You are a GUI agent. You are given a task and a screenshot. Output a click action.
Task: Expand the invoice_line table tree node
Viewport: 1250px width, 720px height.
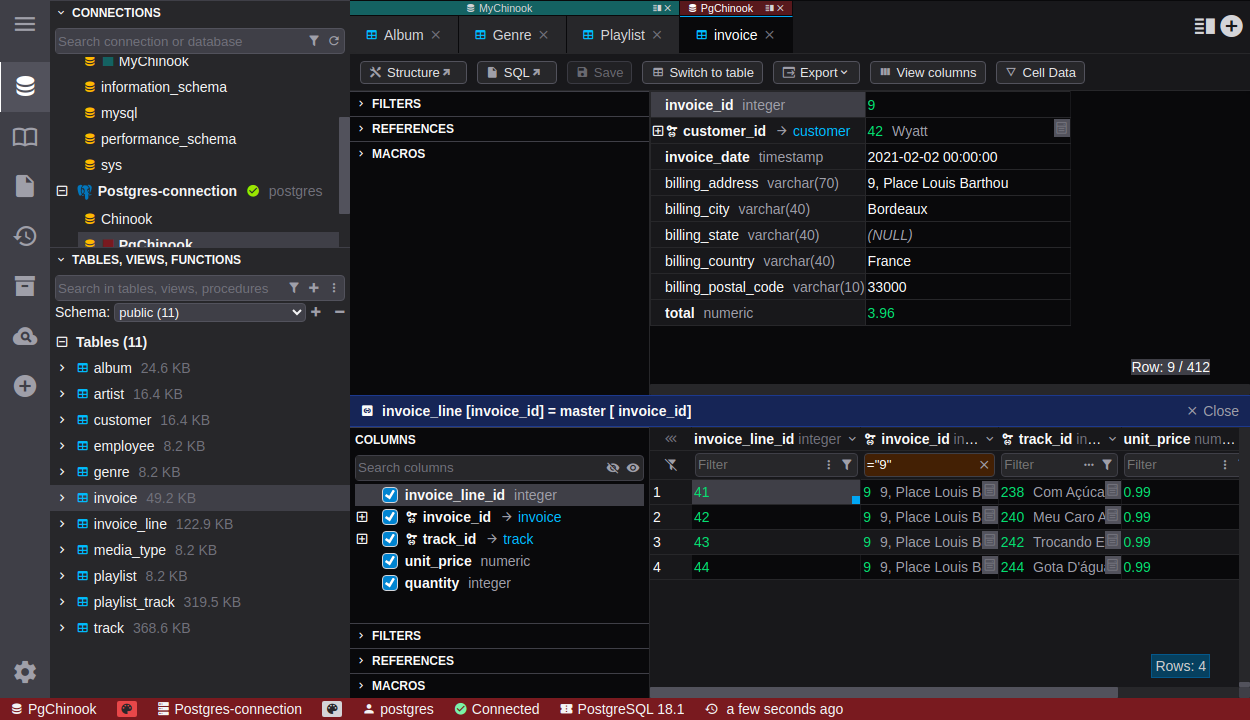click(x=62, y=524)
